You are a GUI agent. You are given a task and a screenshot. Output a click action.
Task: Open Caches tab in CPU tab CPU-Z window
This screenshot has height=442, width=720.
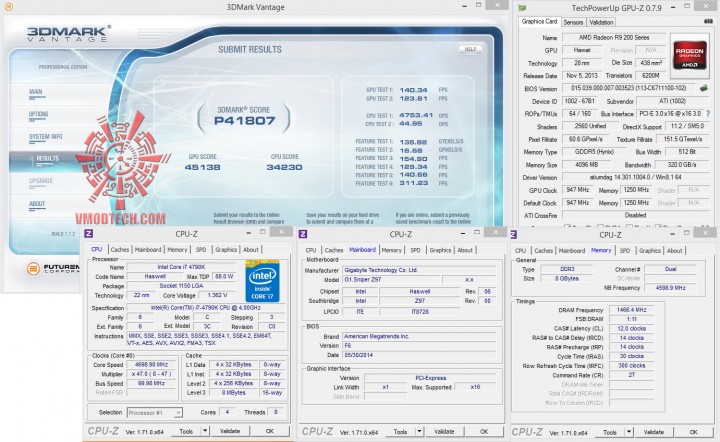coord(120,250)
